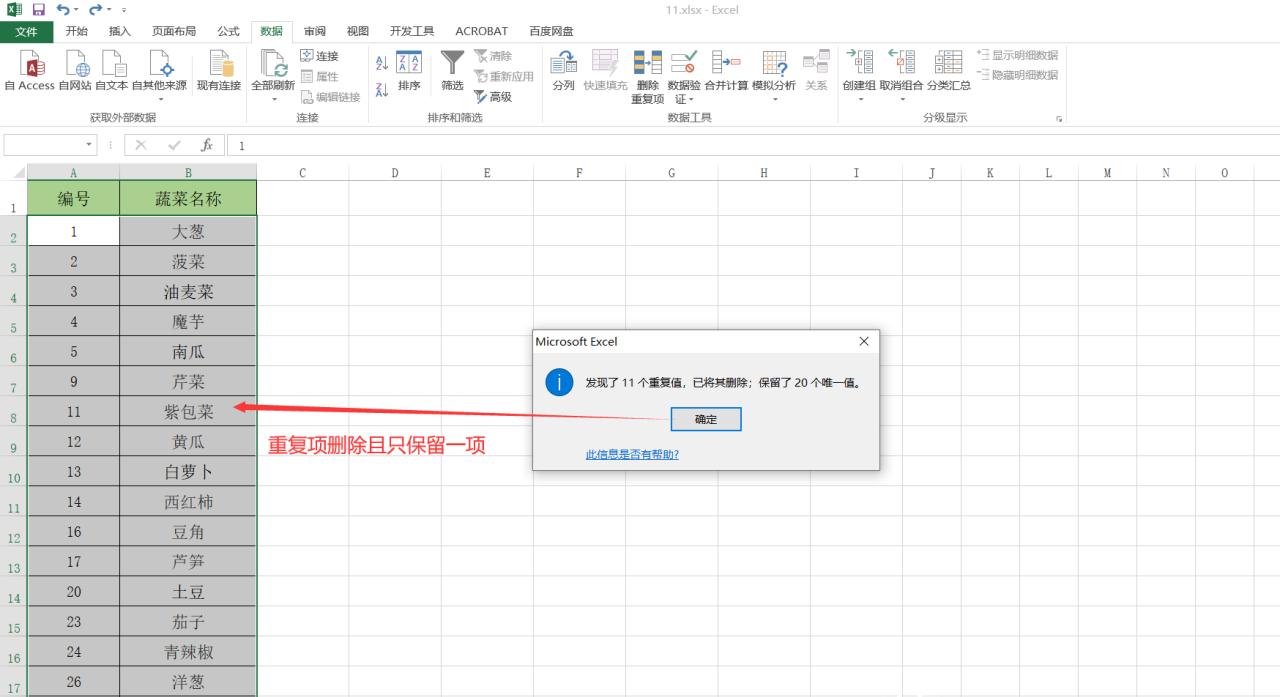Viewport: 1280px width, 697px height.
Task: Switch to the 百度网盘 tab
Action: pos(551,32)
